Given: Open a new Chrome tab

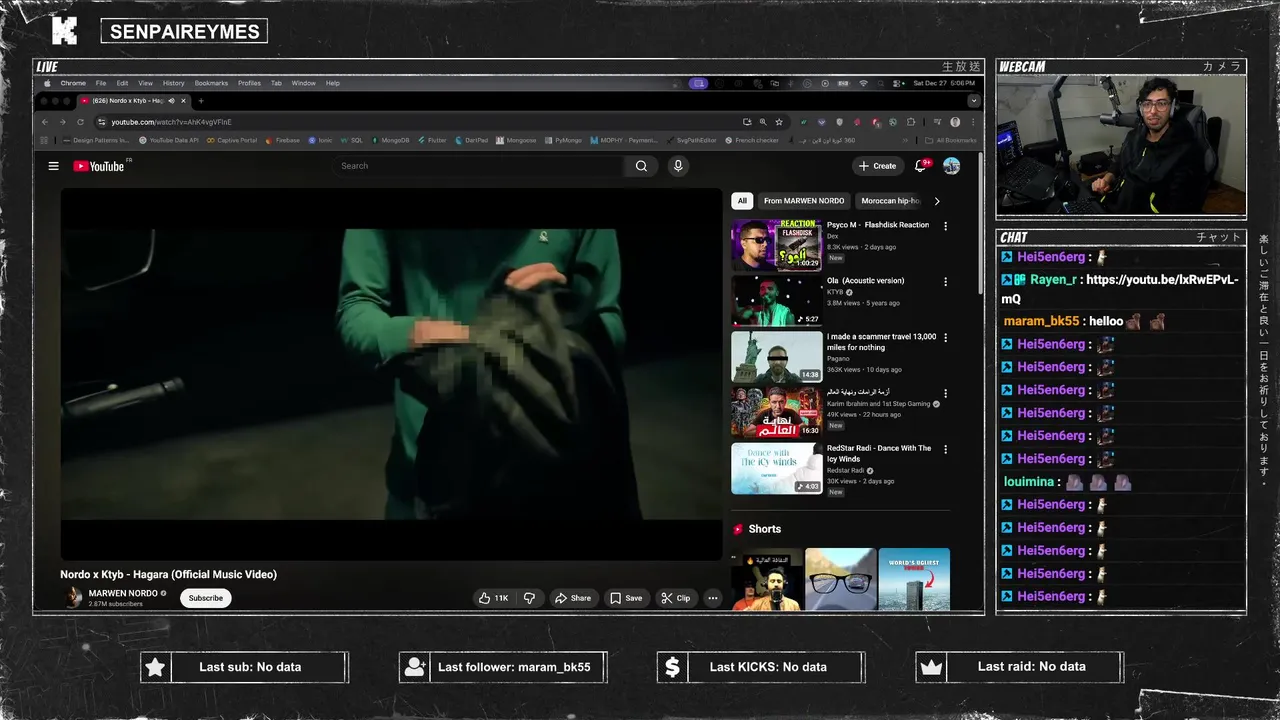Looking at the screenshot, I should click(x=201, y=101).
